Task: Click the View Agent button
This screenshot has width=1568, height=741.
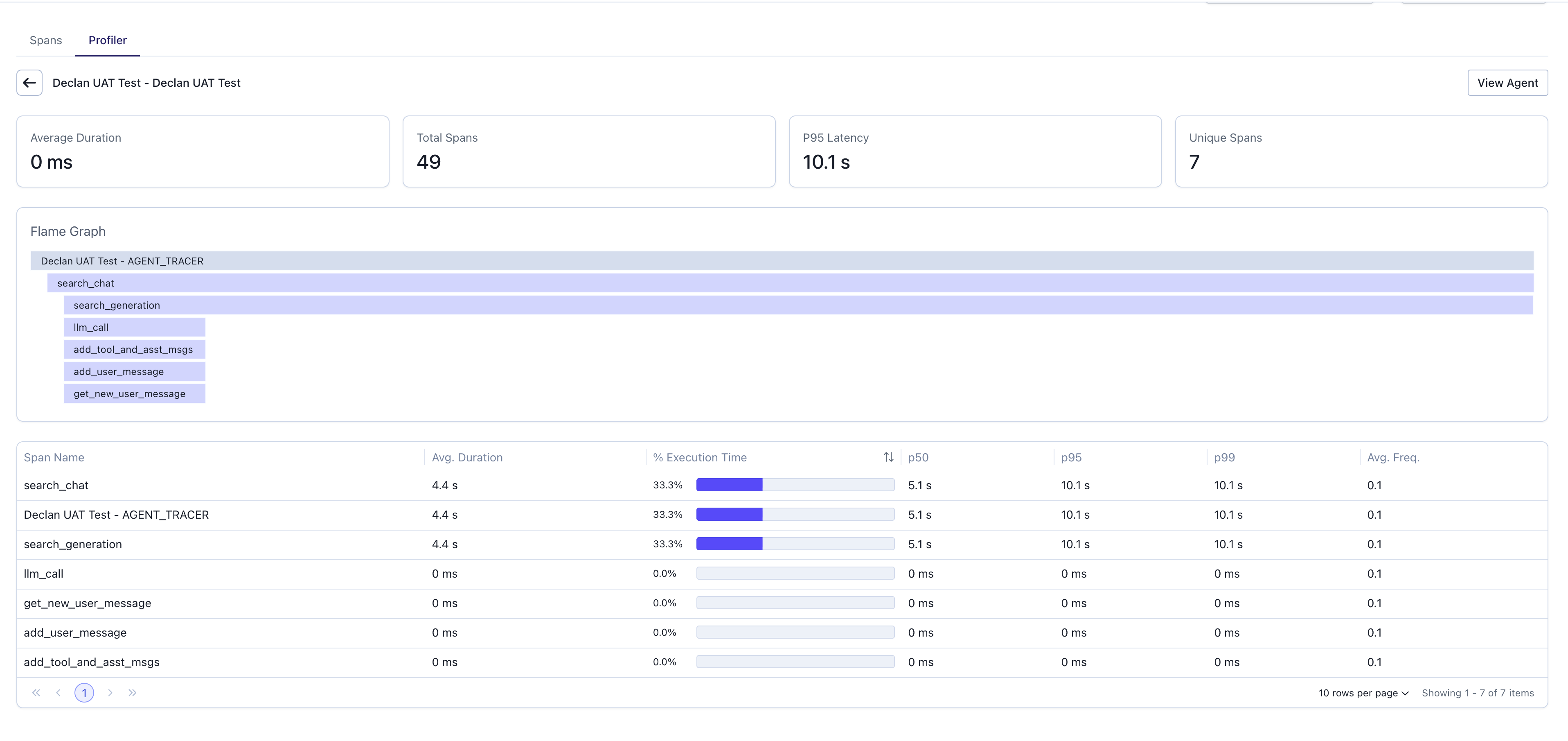Action: [x=1507, y=83]
